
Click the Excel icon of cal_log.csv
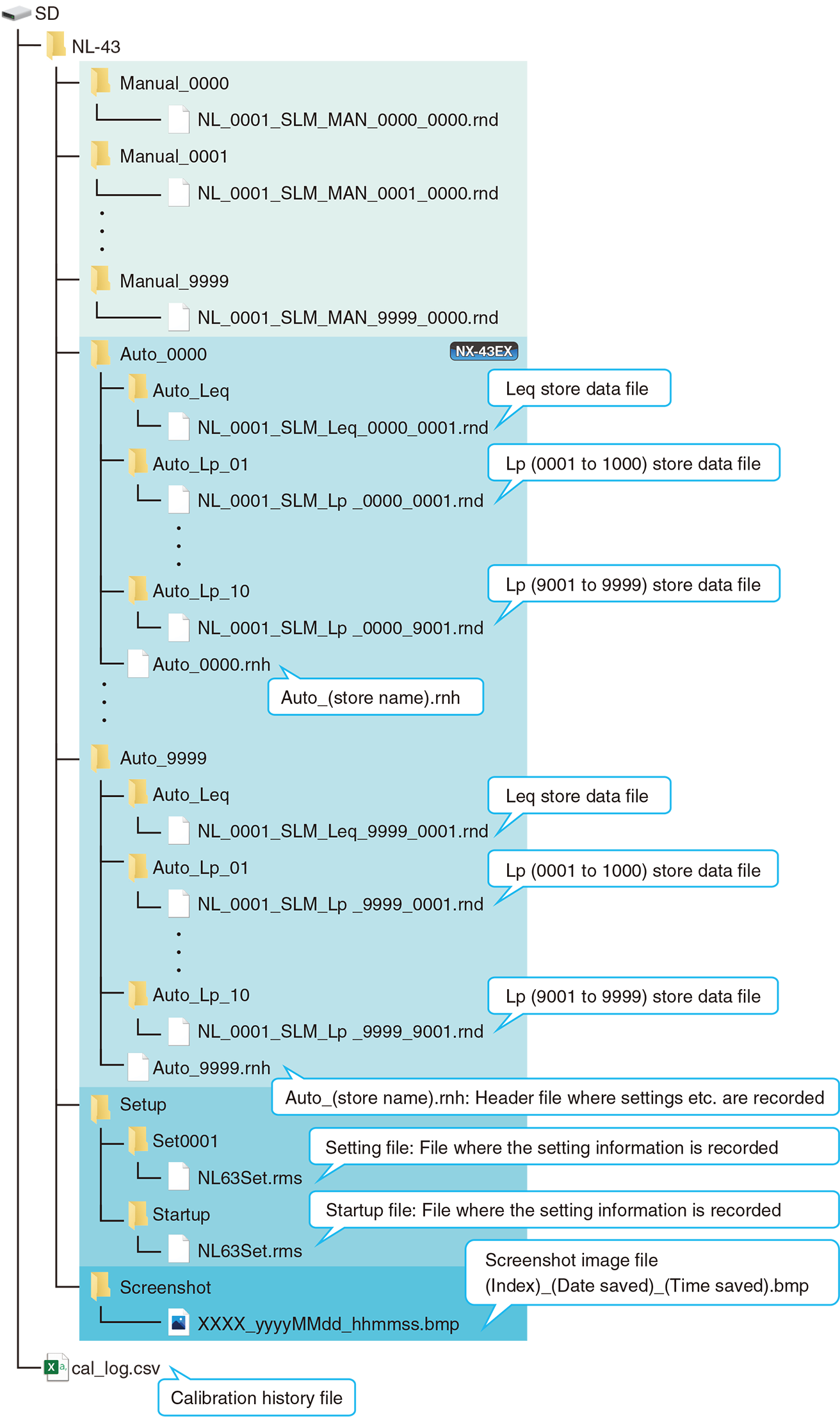(56, 1368)
